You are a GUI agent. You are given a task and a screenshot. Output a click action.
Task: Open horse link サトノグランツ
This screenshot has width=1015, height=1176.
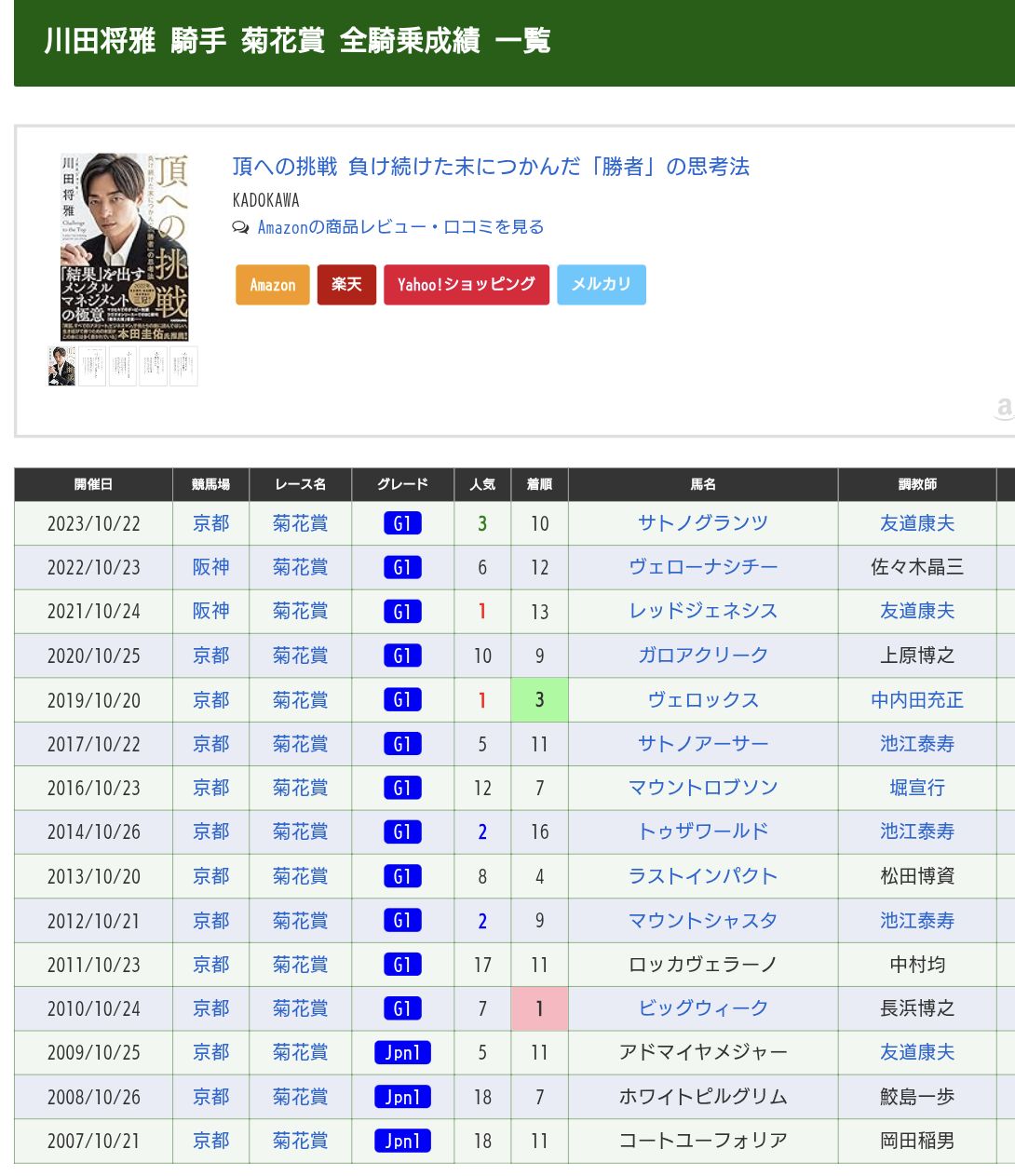[x=702, y=523]
